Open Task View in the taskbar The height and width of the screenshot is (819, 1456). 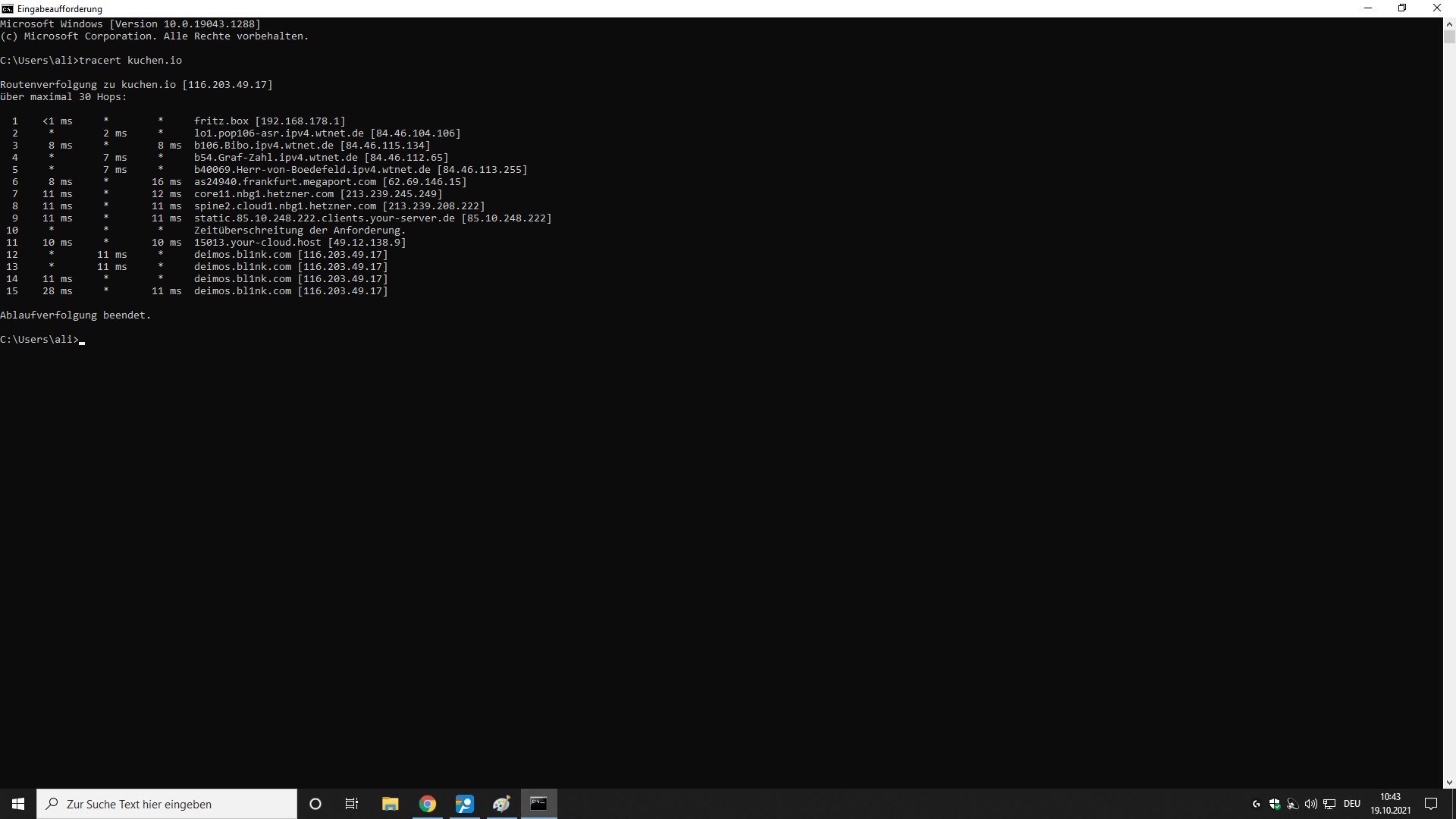(x=352, y=804)
